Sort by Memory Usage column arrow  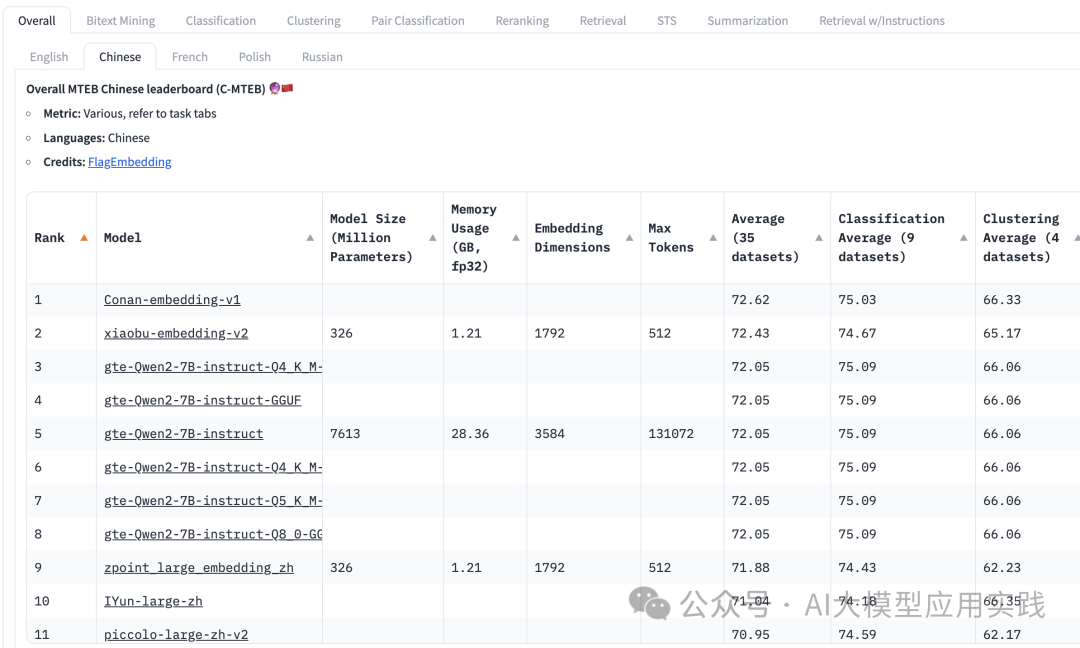point(516,238)
